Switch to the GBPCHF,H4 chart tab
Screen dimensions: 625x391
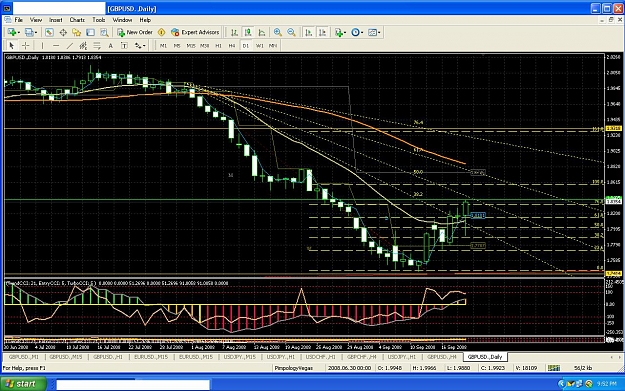click(x=362, y=357)
